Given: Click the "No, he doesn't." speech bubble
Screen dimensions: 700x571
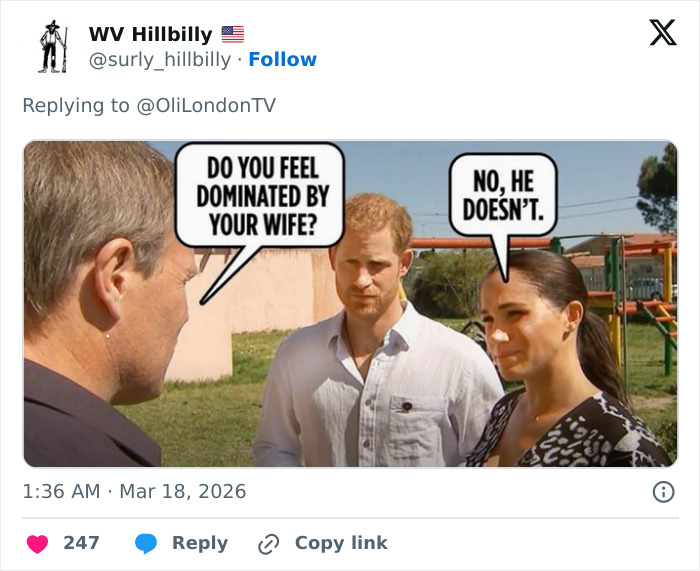Looking at the screenshot, I should 502,197.
